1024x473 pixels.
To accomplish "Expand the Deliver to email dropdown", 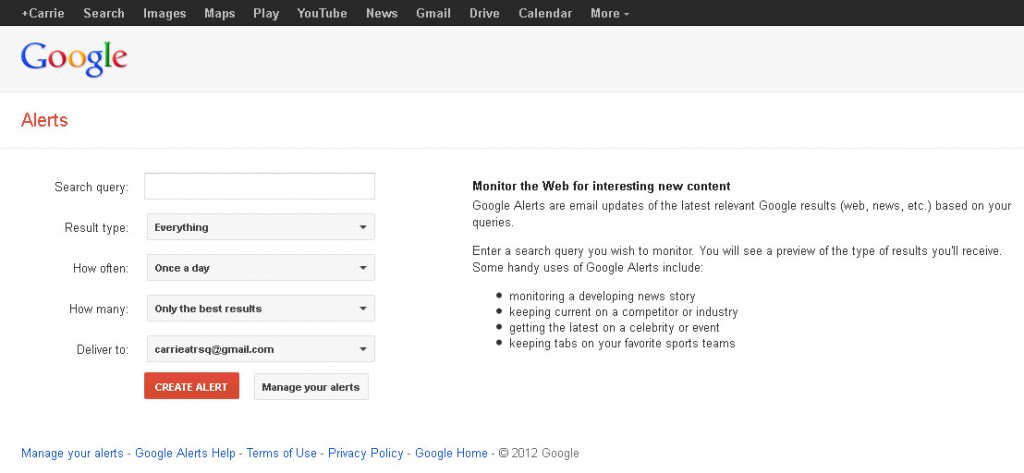I will click(x=261, y=349).
